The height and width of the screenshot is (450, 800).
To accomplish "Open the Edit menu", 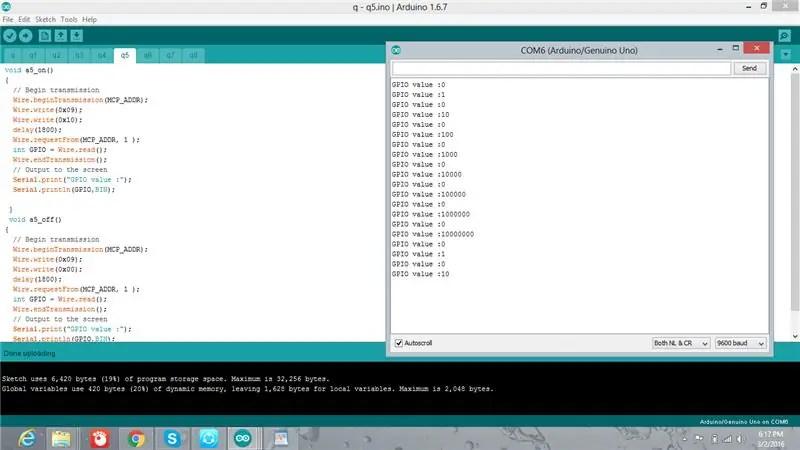I will click(x=24, y=19).
